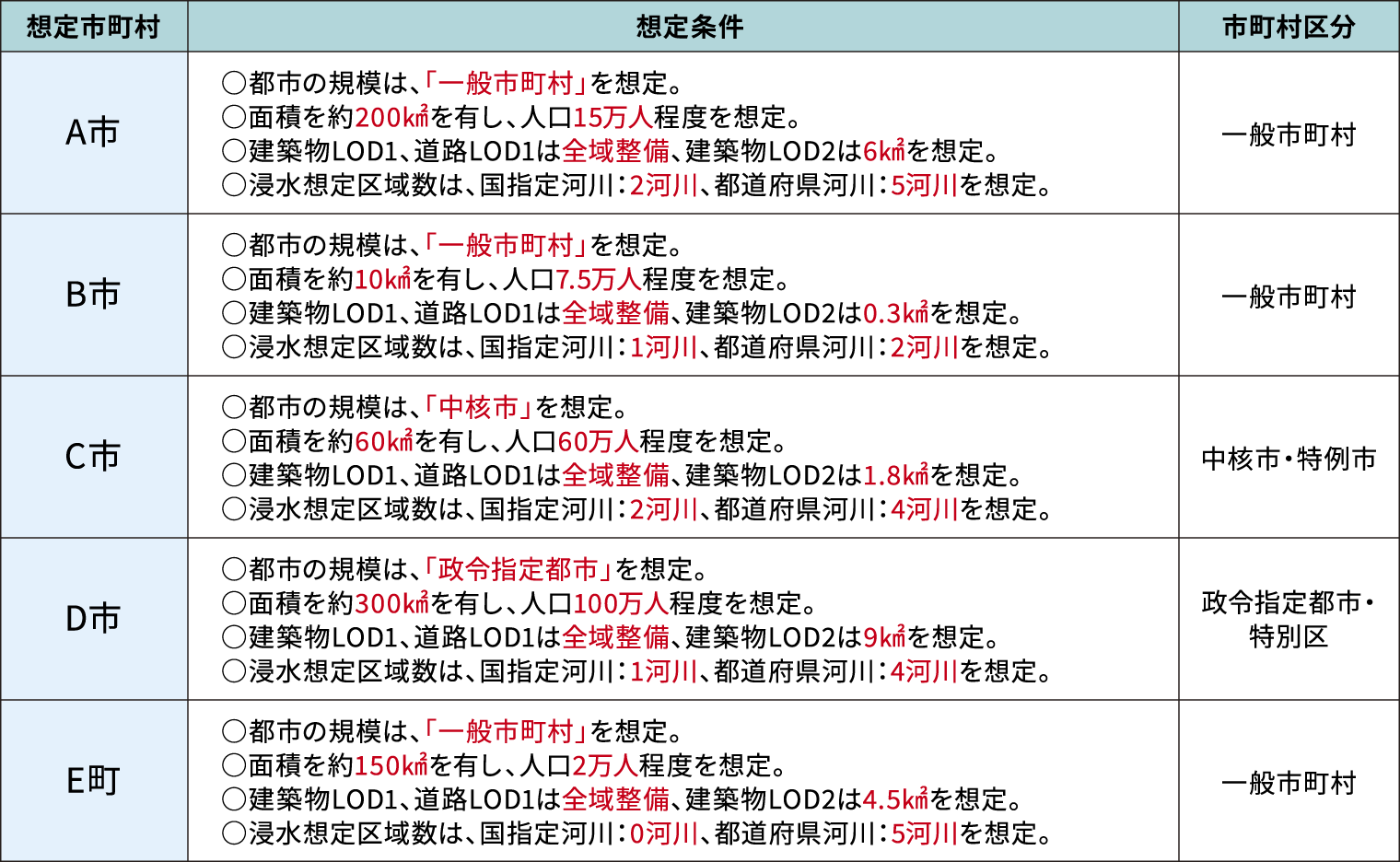
Task: Select the E町 row label cell
Action: point(93,781)
